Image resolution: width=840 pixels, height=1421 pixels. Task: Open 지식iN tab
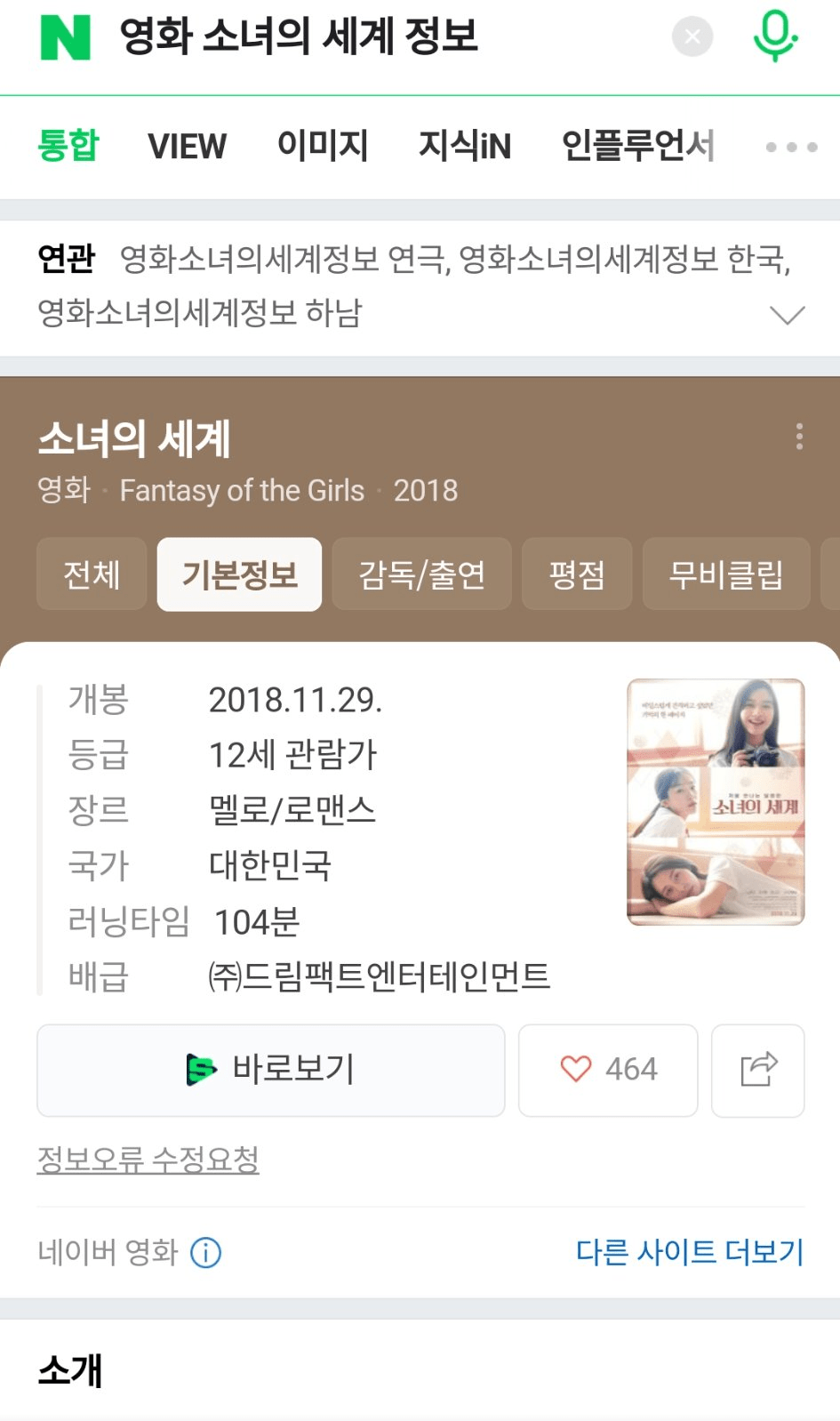point(465,146)
